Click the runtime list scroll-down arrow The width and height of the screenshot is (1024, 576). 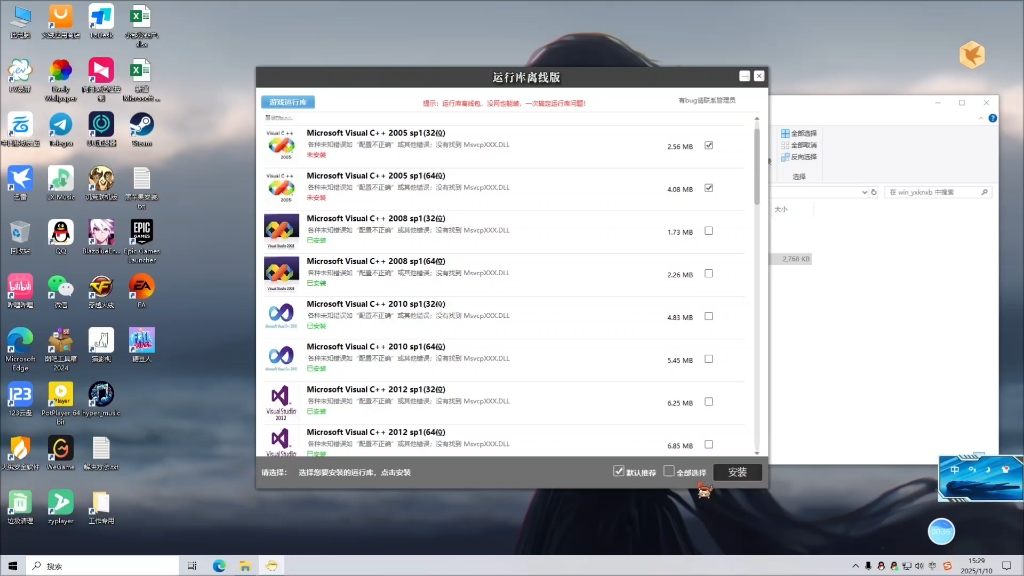tap(757, 453)
